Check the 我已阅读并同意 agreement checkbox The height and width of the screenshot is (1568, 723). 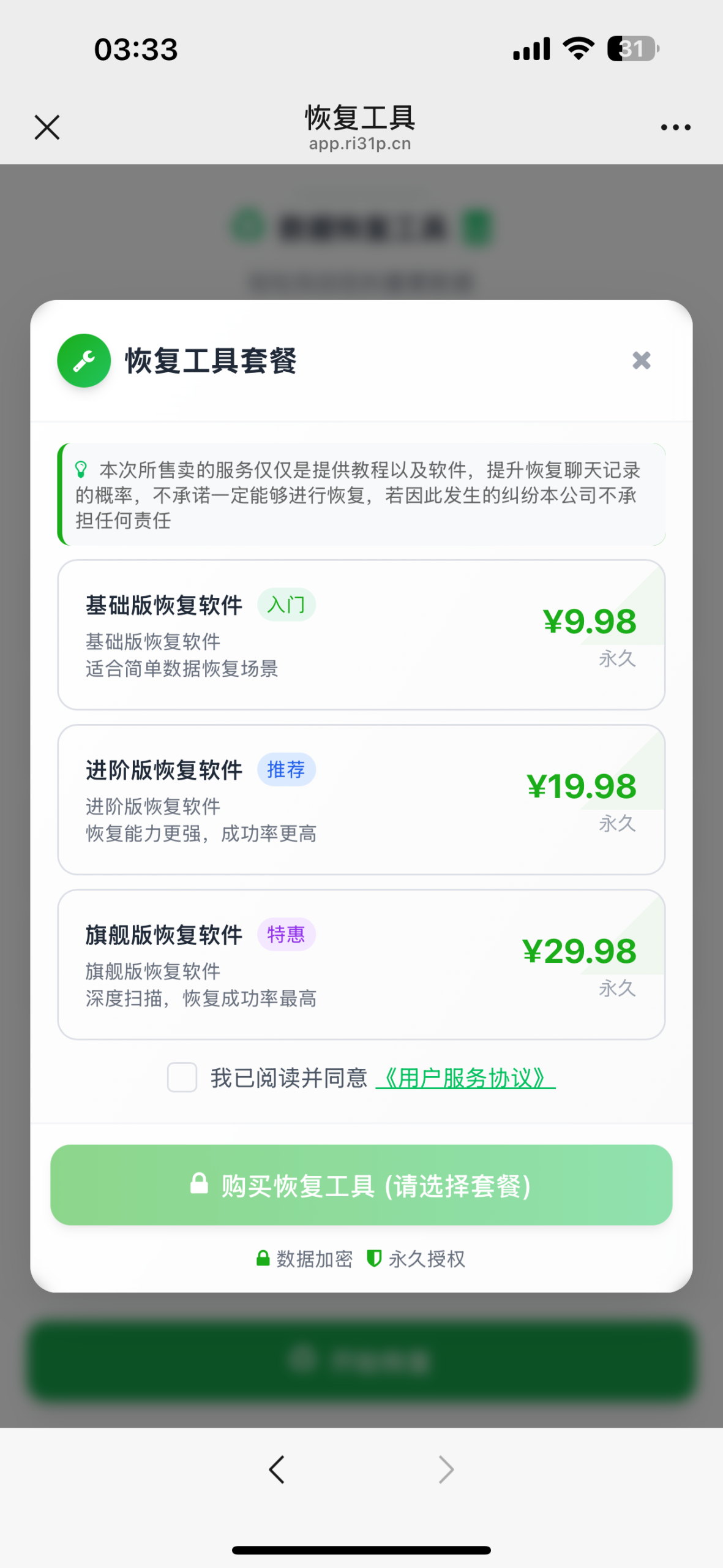pos(182,1077)
